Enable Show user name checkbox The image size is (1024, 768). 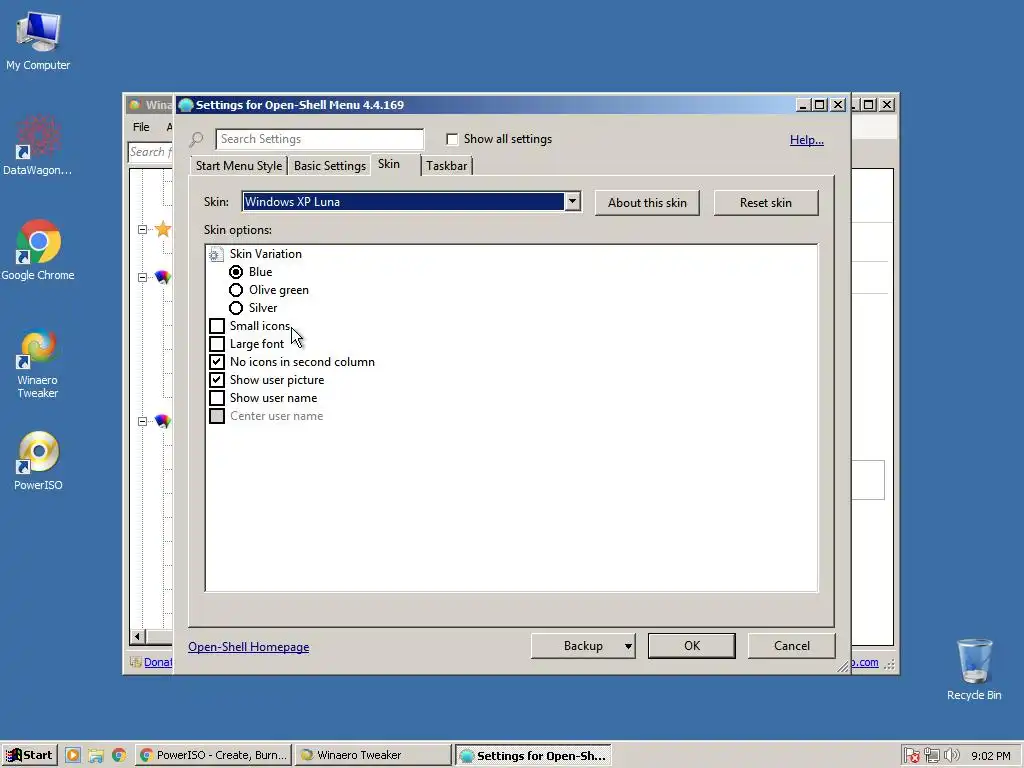217,398
